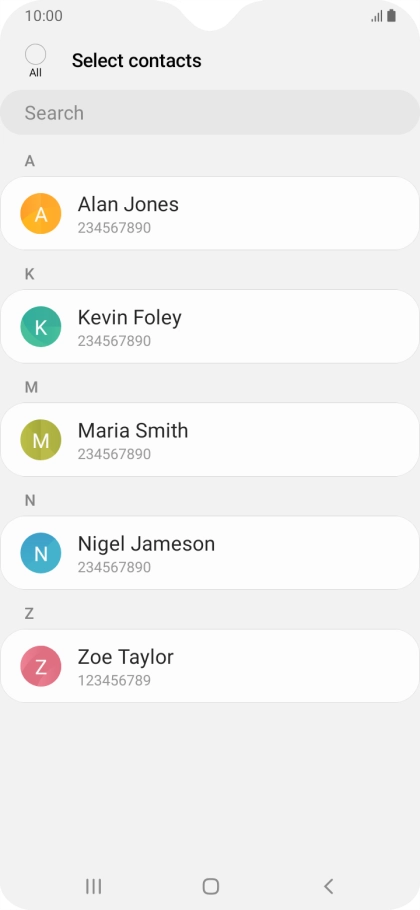This screenshot has height=910, width=420.
Task: Go to home screen button
Action: 211,886
